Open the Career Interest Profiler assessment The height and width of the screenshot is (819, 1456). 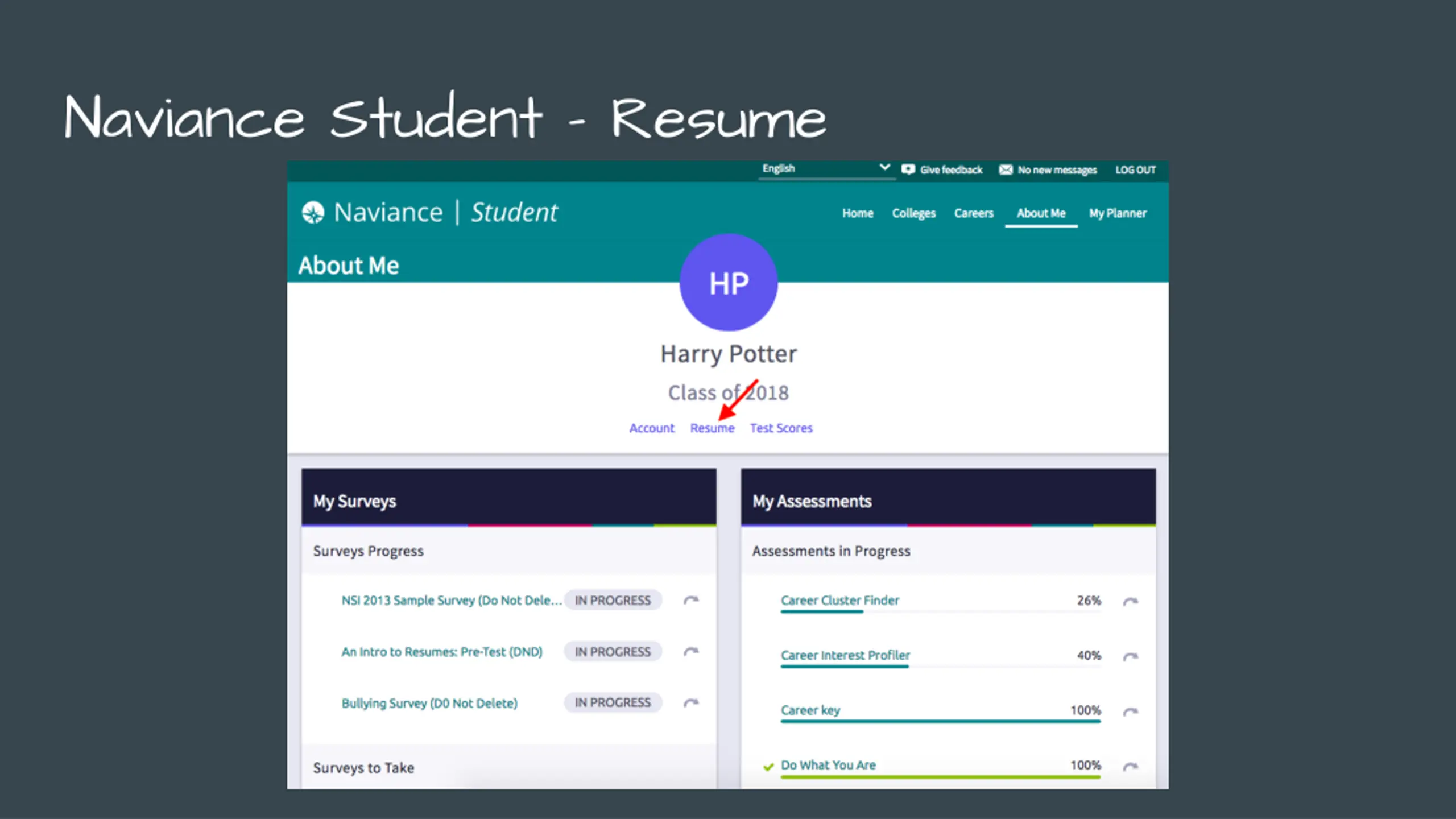coord(845,655)
